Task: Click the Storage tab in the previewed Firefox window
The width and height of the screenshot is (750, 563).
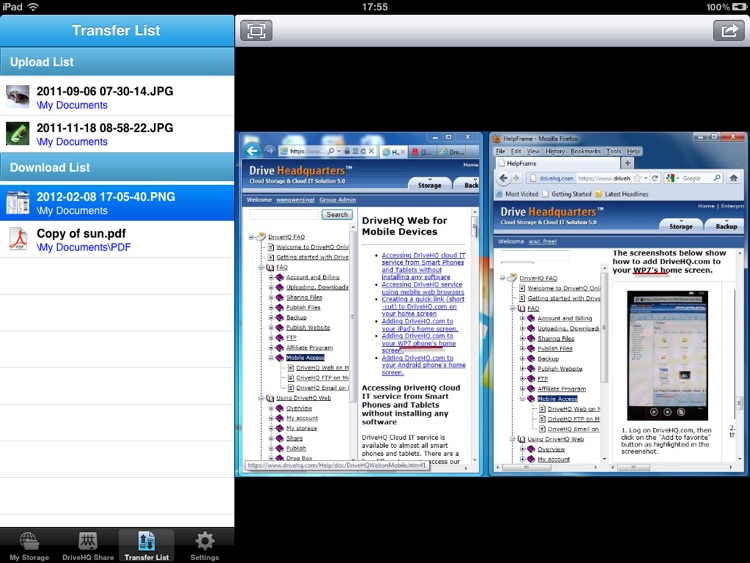Action: (x=681, y=226)
